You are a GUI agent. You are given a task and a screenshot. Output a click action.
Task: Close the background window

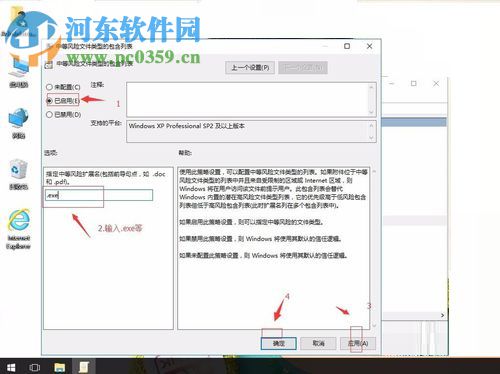click(x=436, y=83)
